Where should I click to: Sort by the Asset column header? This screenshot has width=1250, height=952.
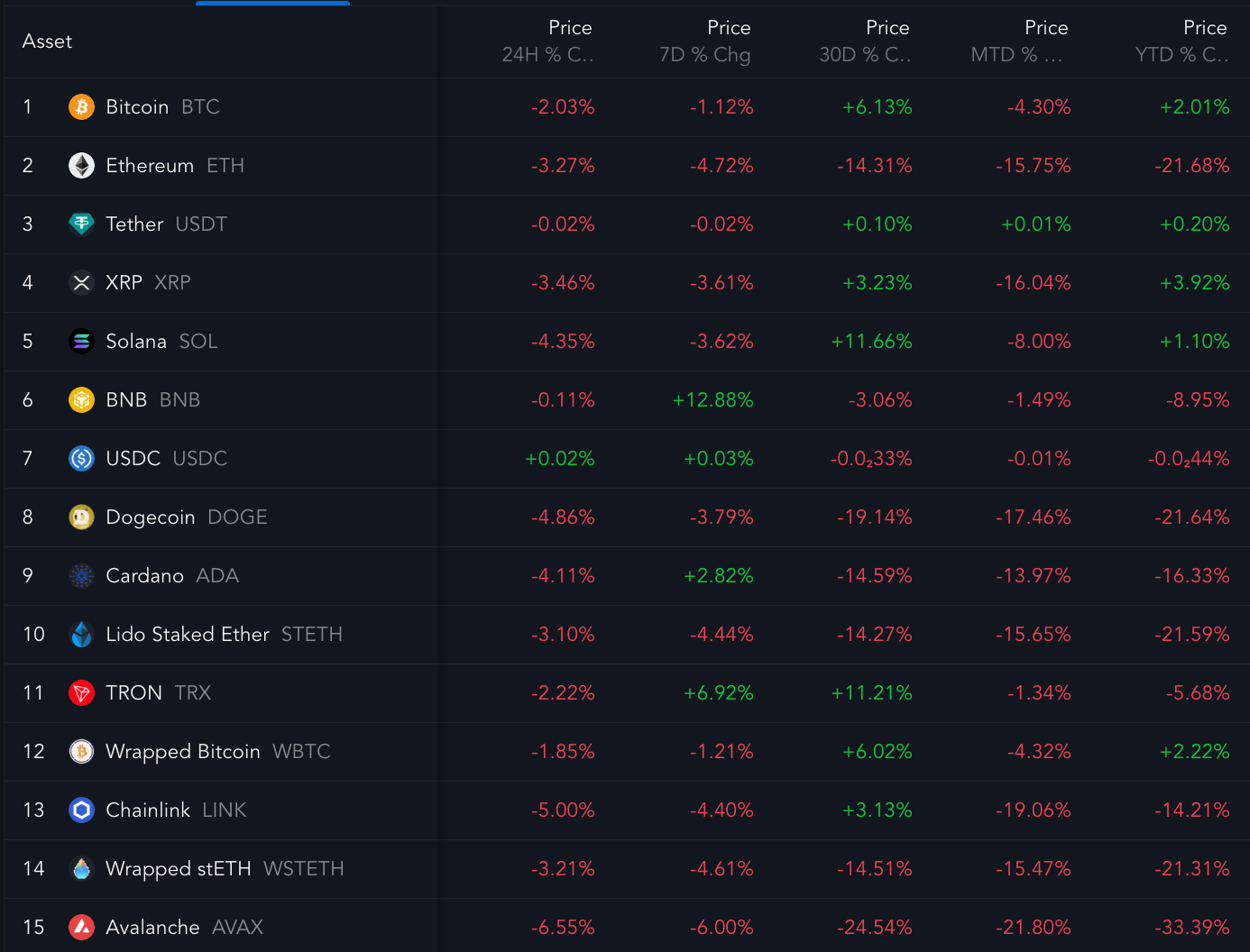click(47, 41)
